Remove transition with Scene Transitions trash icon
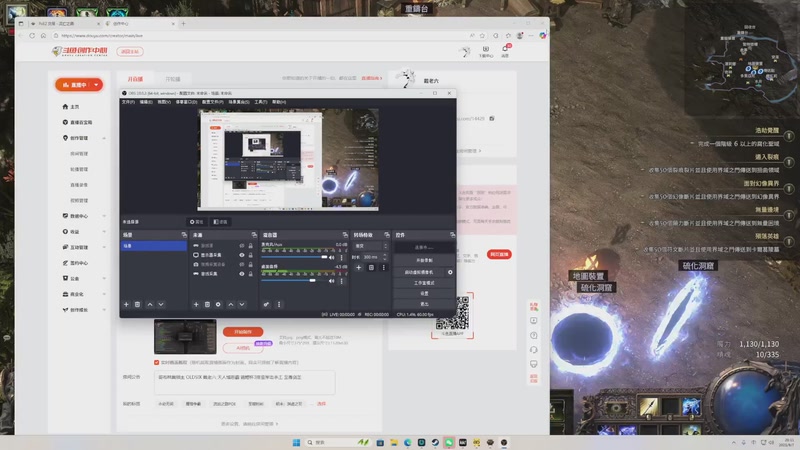 pyautogui.click(x=371, y=267)
